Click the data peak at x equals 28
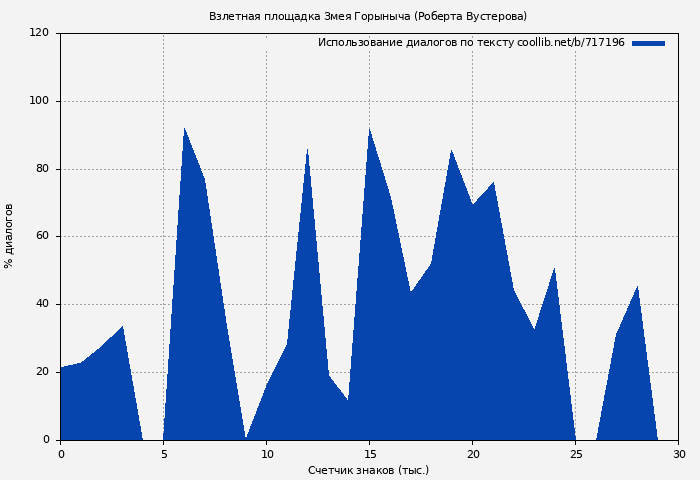 pyautogui.click(x=637, y=288)
